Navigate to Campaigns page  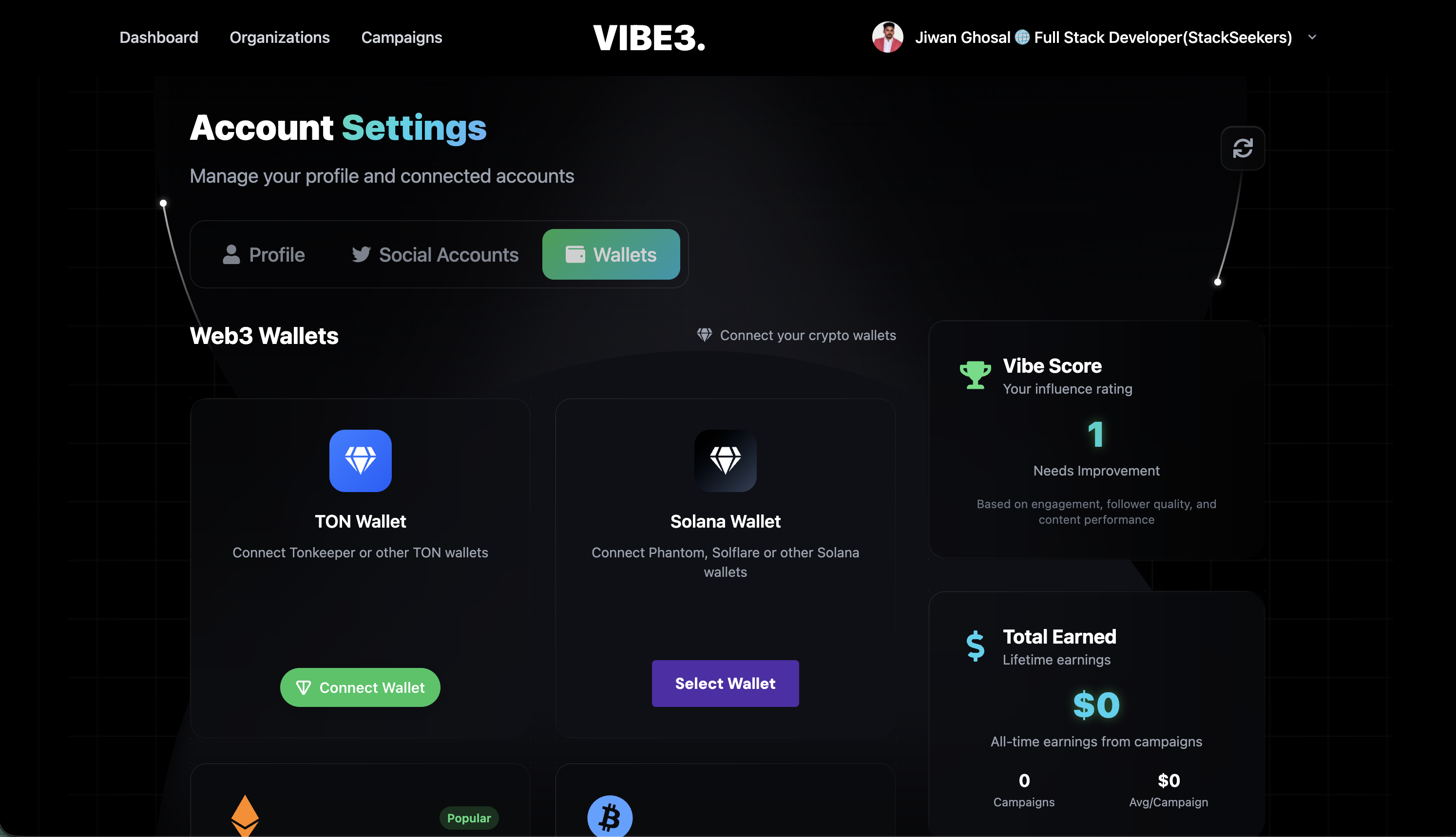pos(401,38)
